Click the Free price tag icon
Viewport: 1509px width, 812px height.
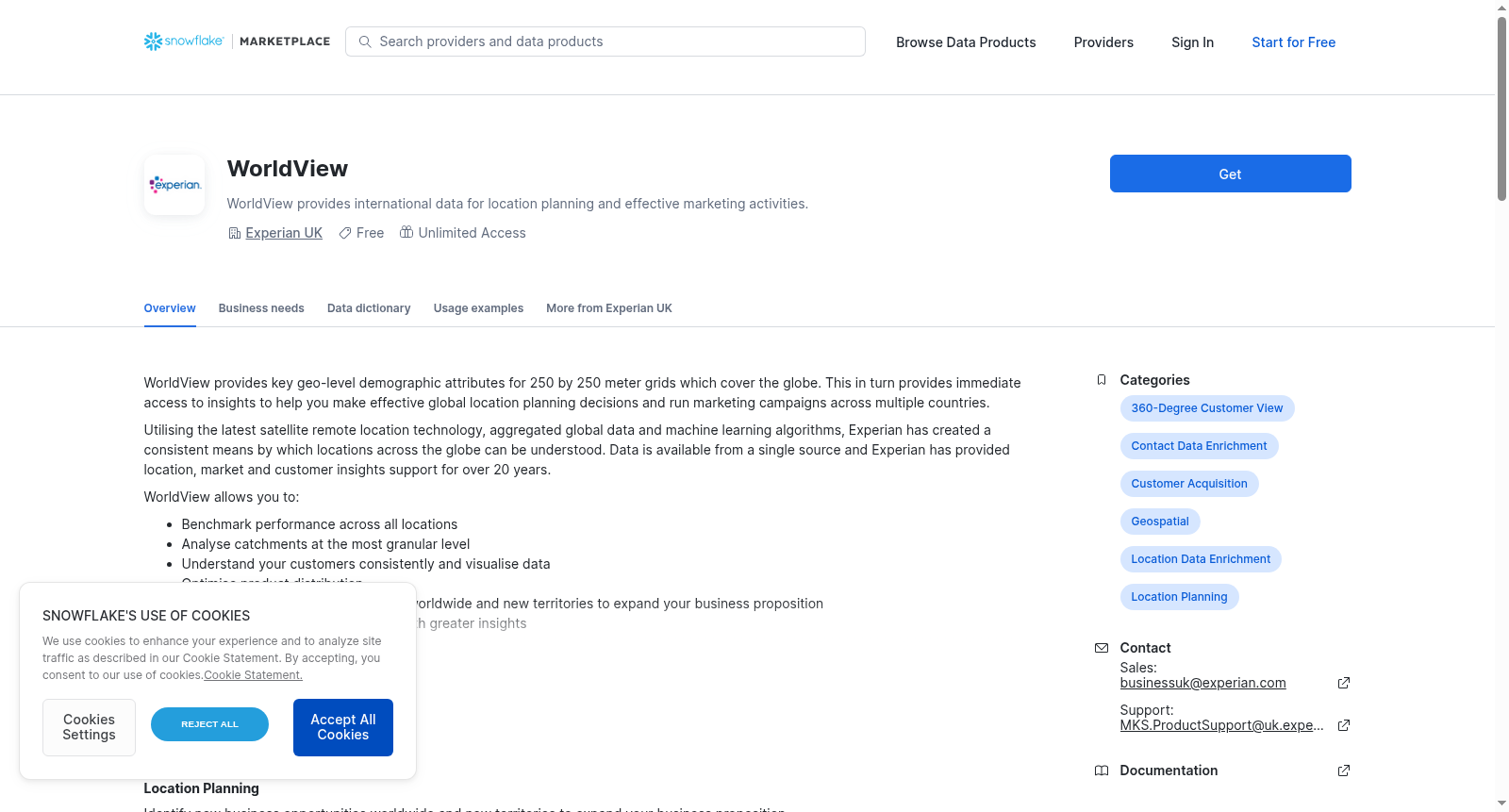coord(345,233)
